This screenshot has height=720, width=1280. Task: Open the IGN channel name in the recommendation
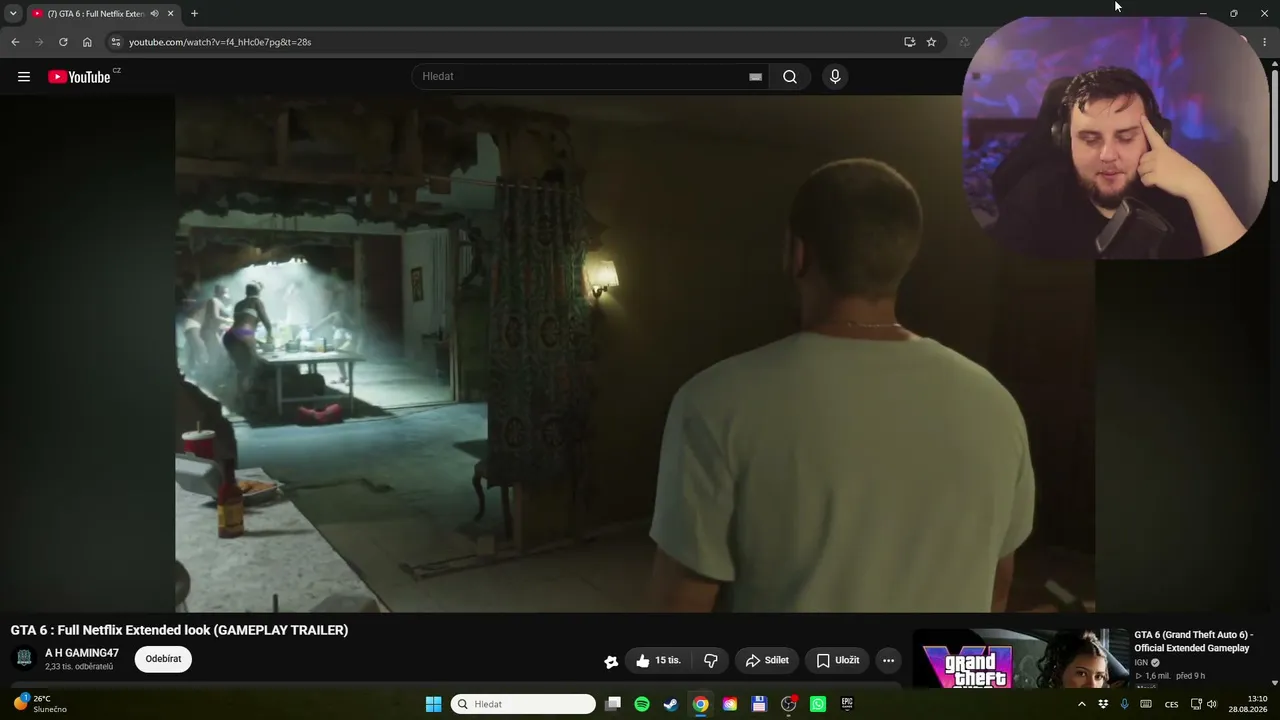point(1141,663)
